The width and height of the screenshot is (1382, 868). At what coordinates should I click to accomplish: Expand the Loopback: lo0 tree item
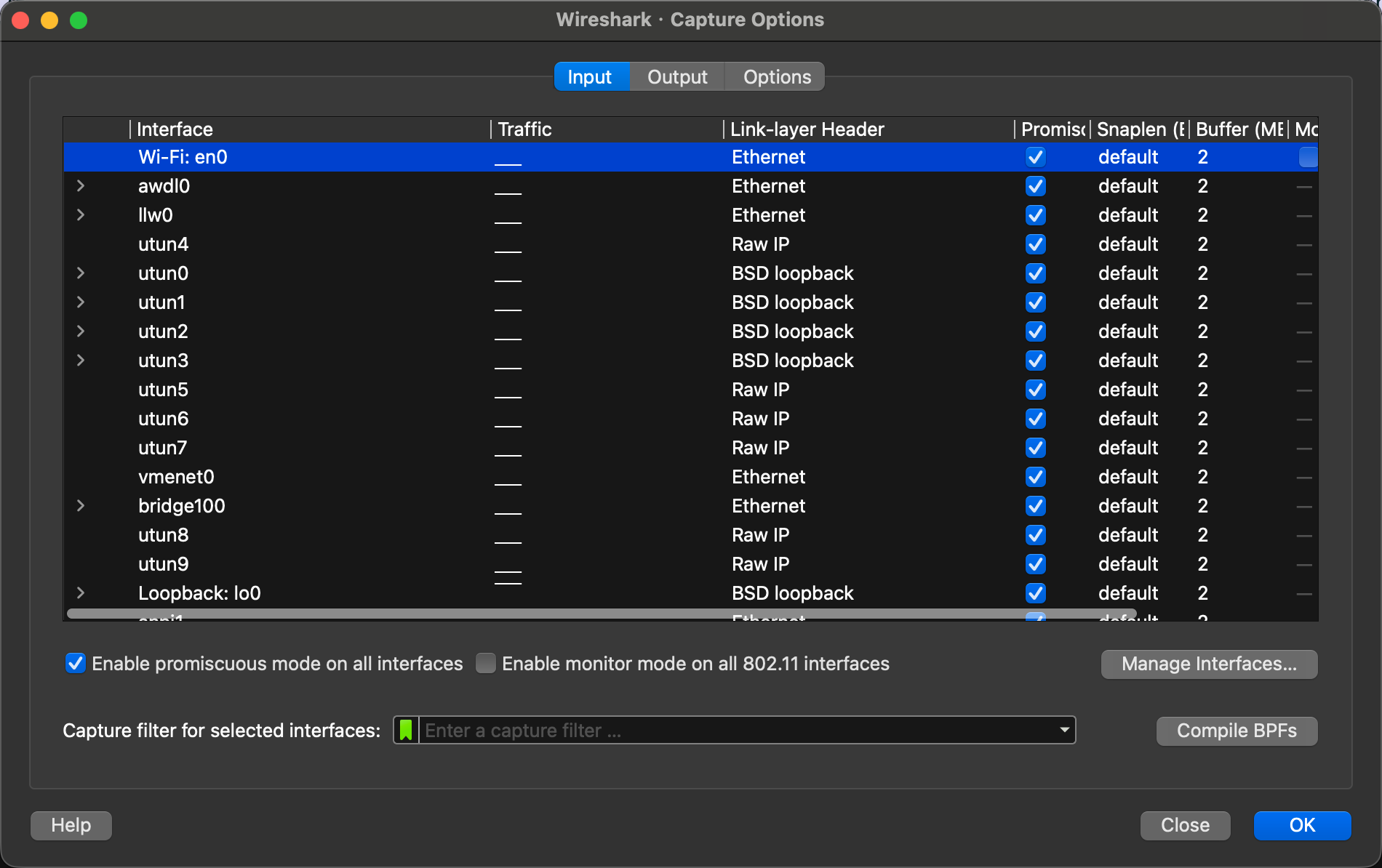click(81, 593)
